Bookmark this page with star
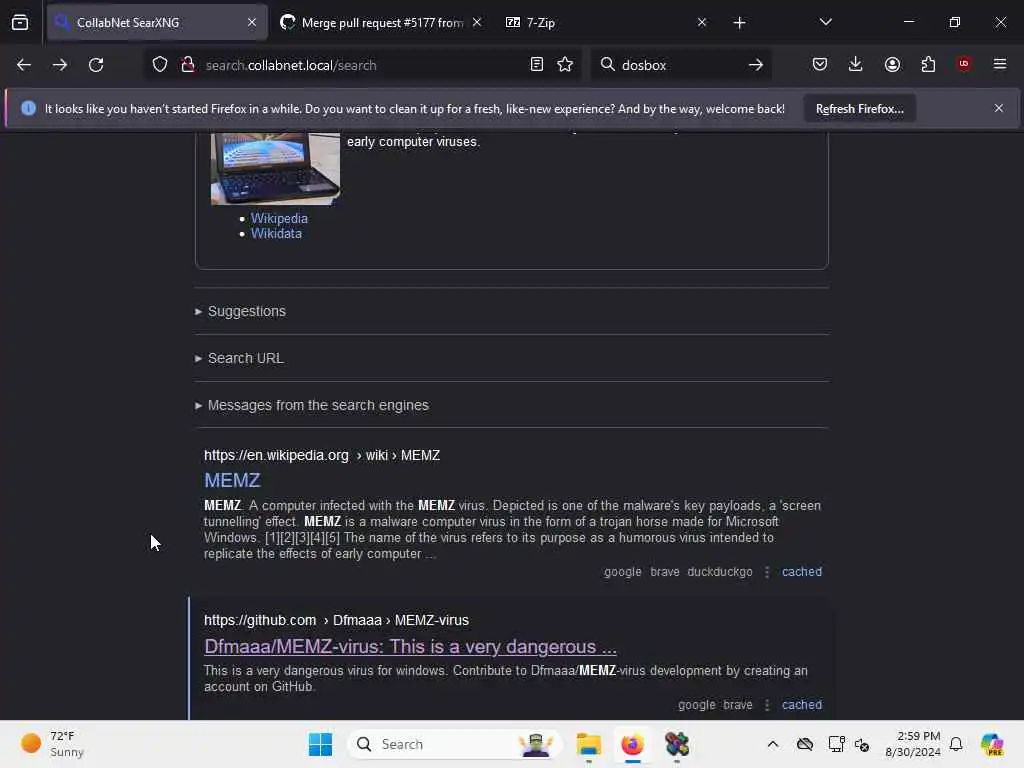Viewport: 1024px width, 768px height. point(565,64)
